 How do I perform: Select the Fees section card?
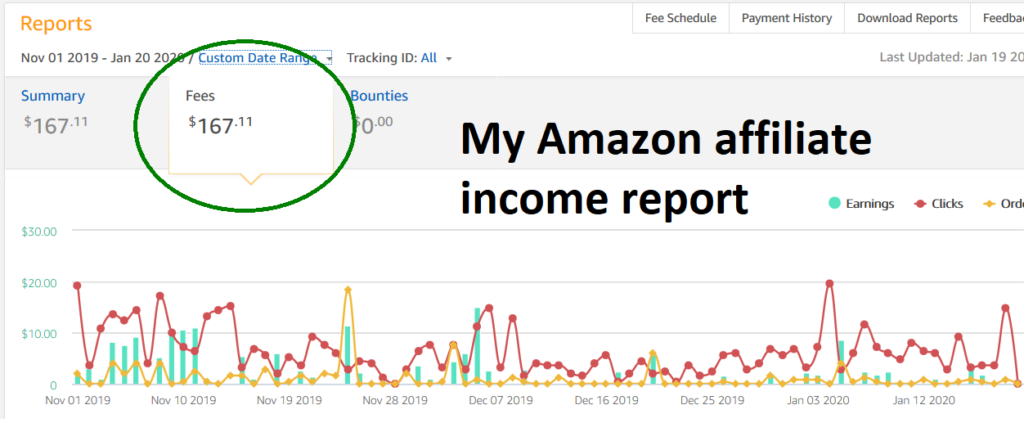251,125
